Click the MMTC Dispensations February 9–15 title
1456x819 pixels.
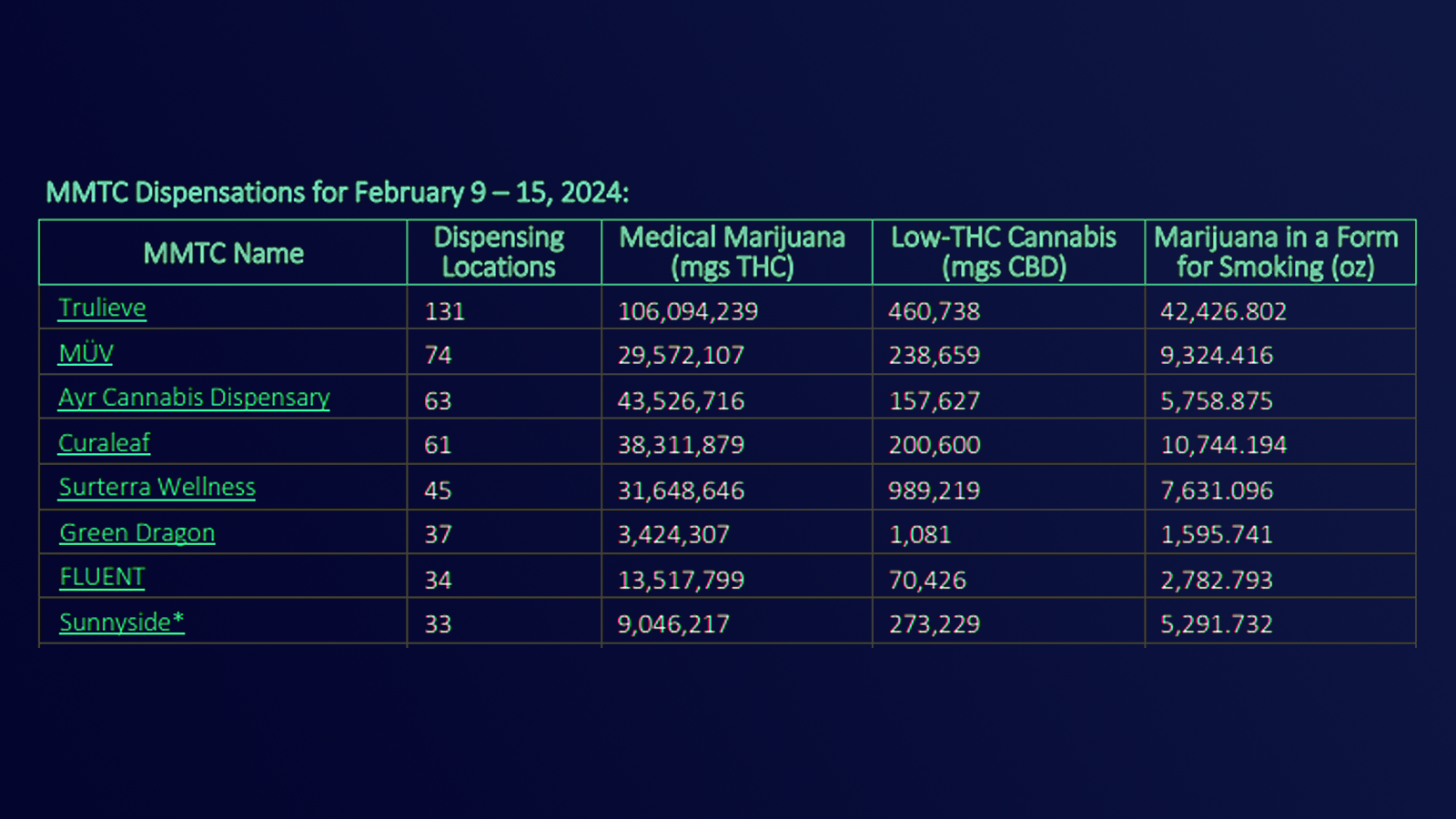pos(338,193)
